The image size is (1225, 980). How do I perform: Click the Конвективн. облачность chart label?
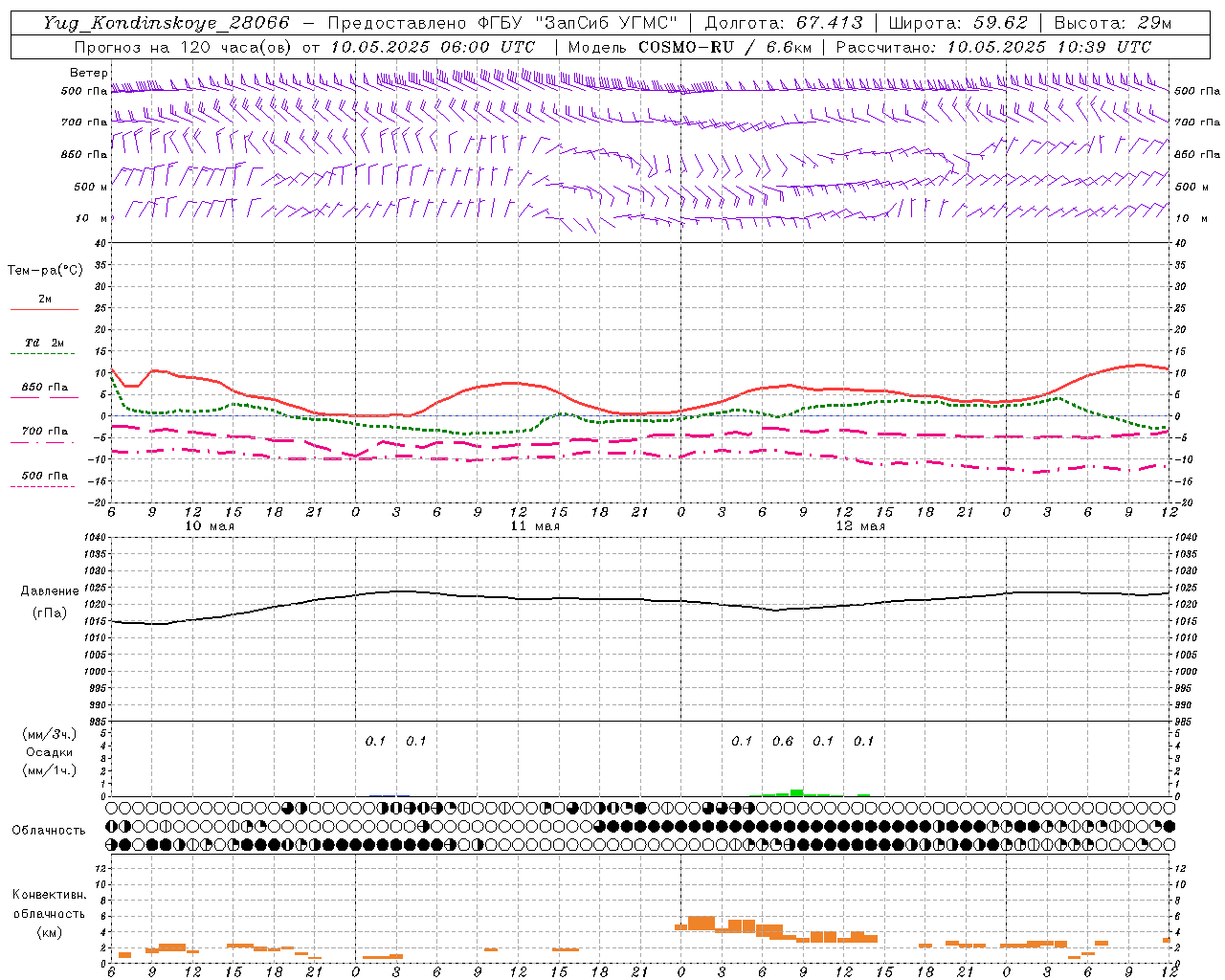coord(49,914)
